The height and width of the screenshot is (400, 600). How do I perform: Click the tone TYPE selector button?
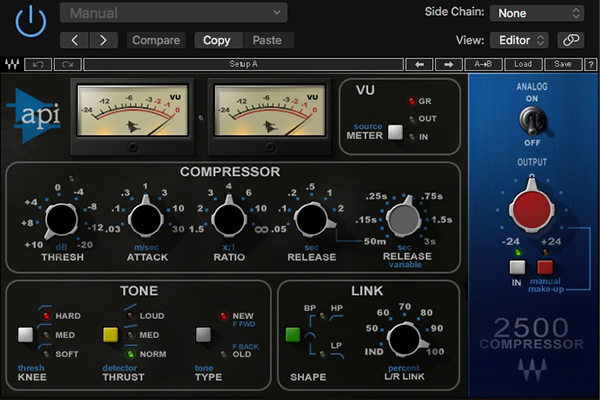tap(203, 335)
